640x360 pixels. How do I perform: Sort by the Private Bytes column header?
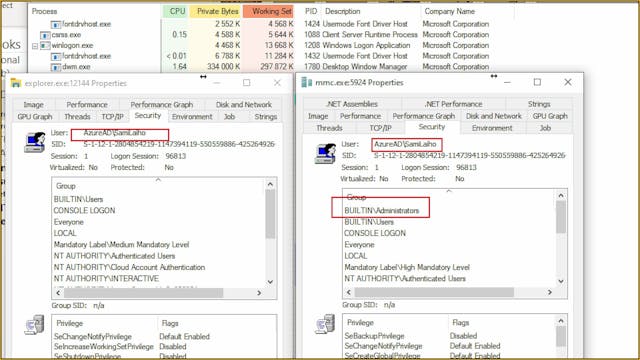click(215, 11)
